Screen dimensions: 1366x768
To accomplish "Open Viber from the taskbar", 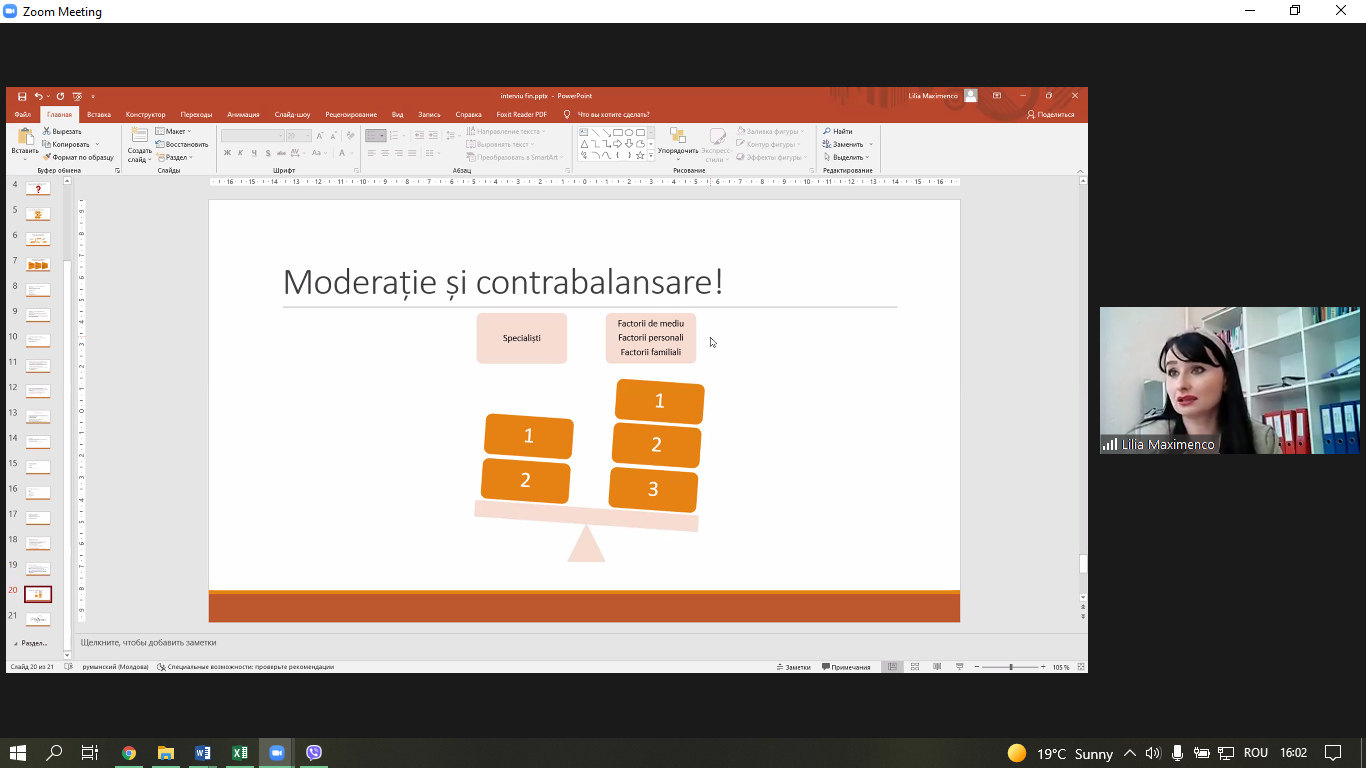I will 314,753.
